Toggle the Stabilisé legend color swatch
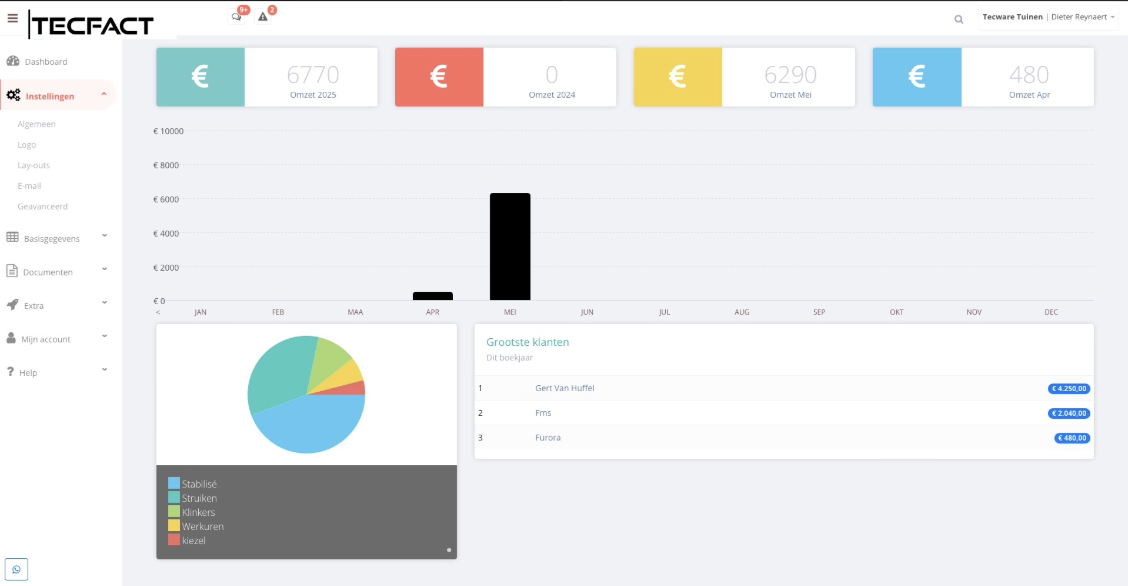This screenshot has width=1128, height=586. coord(174,483)
